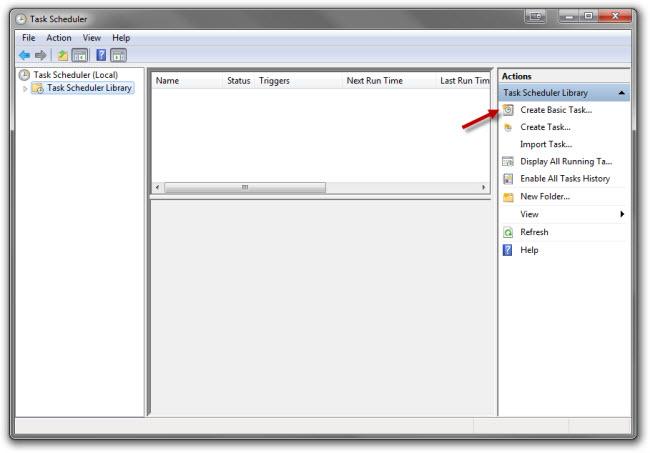This screenshot has height=453, width=650.
Task: Click the Task Scheduler (Local) clock icon
Action: (x=24, y=75)
